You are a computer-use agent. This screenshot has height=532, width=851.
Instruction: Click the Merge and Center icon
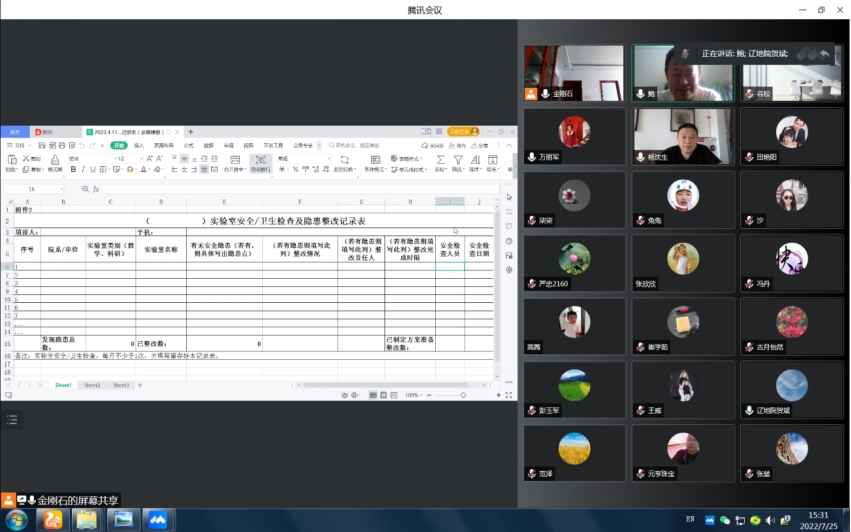click(235, 160)
